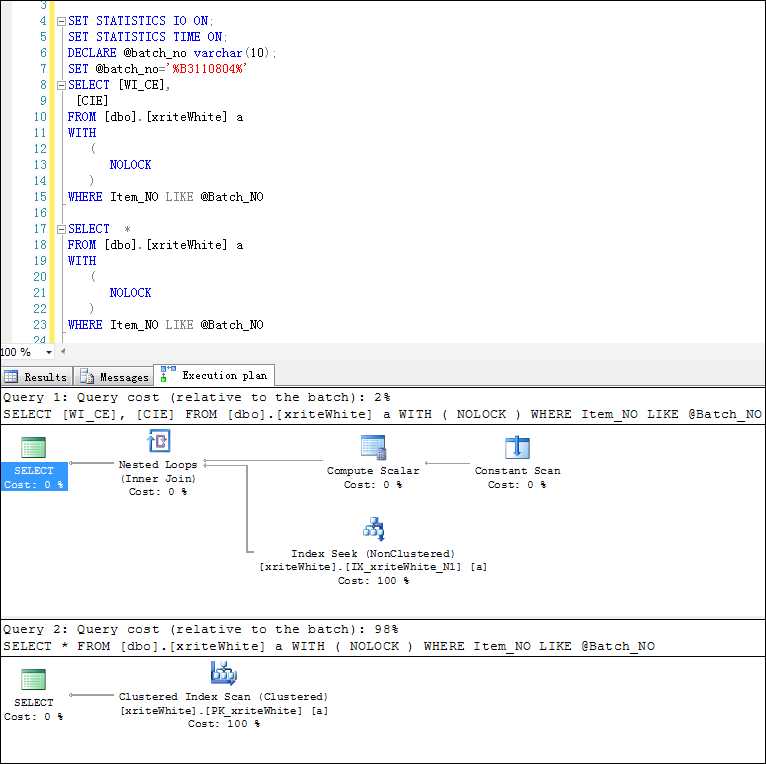Click the [IX_xriteWhite_N1] index name text
Screen dimensions: 766x764
402,567
